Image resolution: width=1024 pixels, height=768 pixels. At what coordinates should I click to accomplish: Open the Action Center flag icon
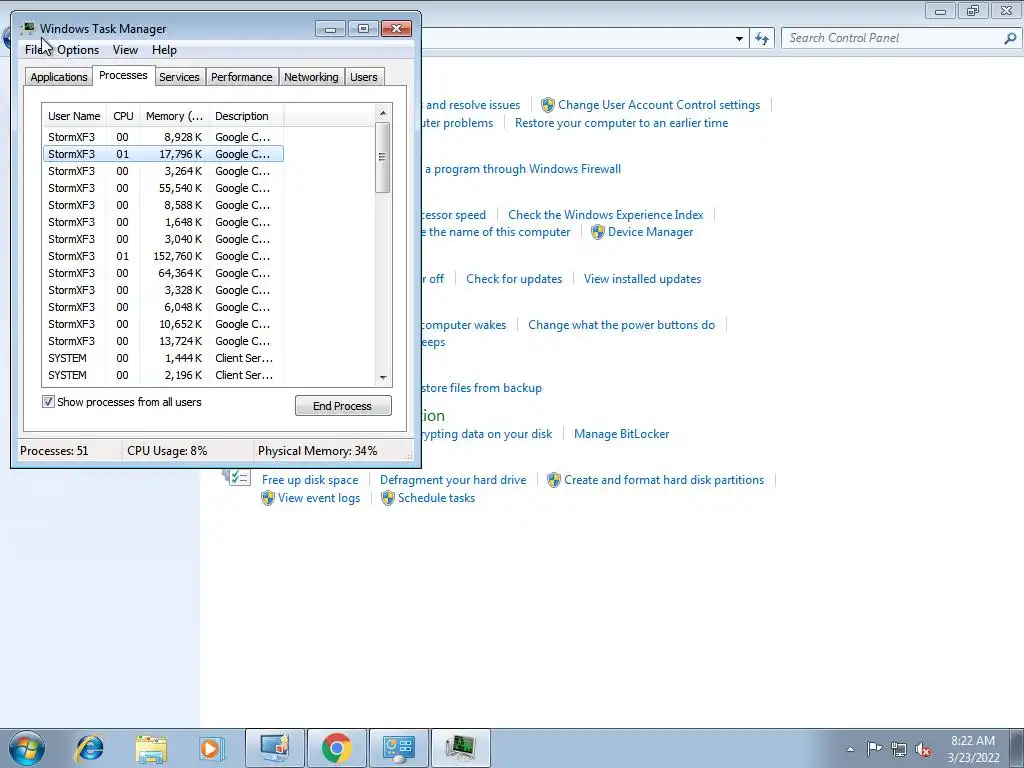tap(874, 748)
